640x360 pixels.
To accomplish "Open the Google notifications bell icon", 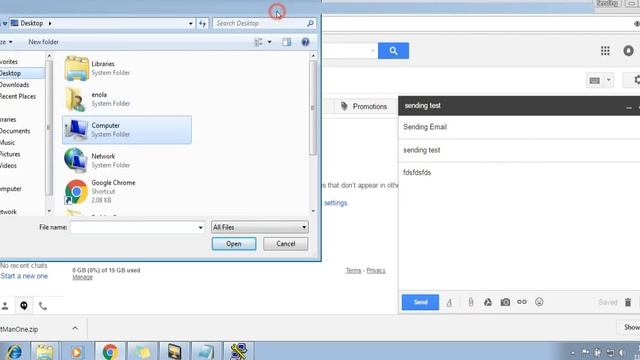I will click(628, 51).
